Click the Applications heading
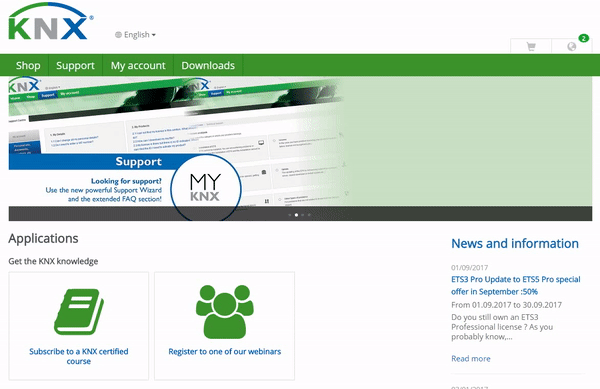This screenshot has width=600, height=389. coord(43,238)
